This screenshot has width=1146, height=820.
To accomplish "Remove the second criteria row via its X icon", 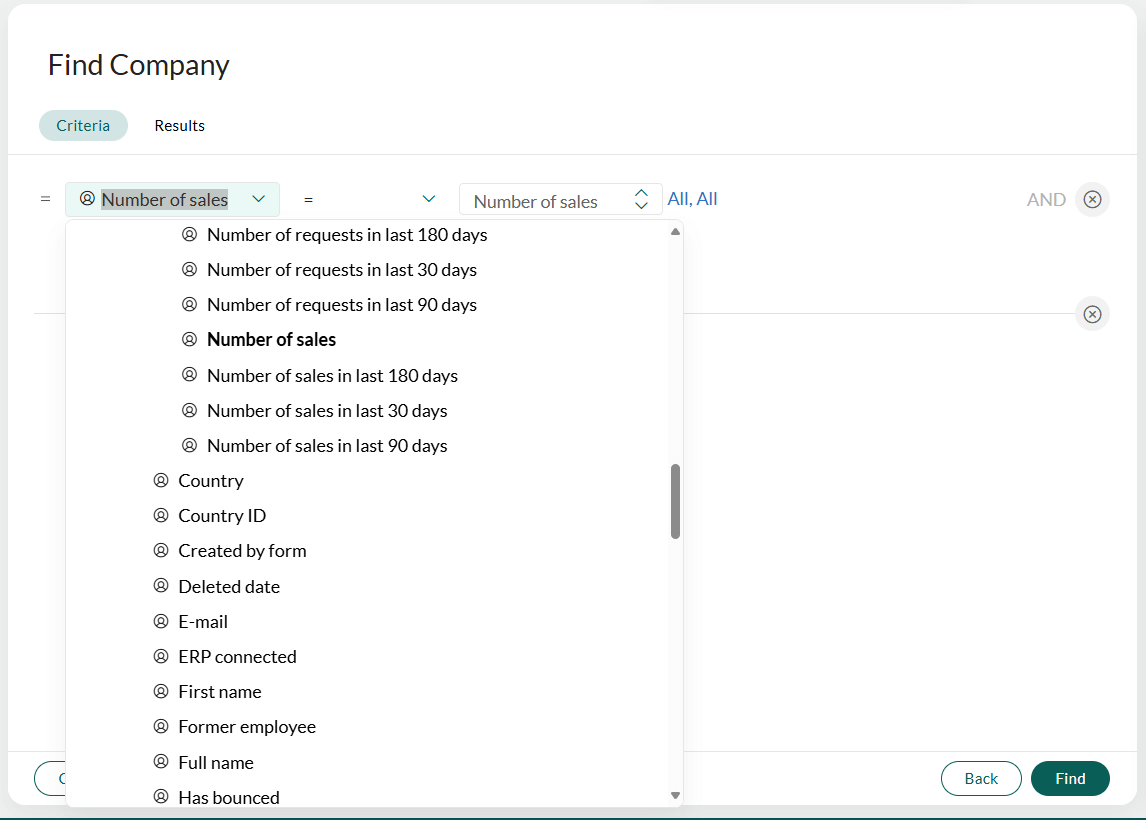I will [x=1092, y=314].
